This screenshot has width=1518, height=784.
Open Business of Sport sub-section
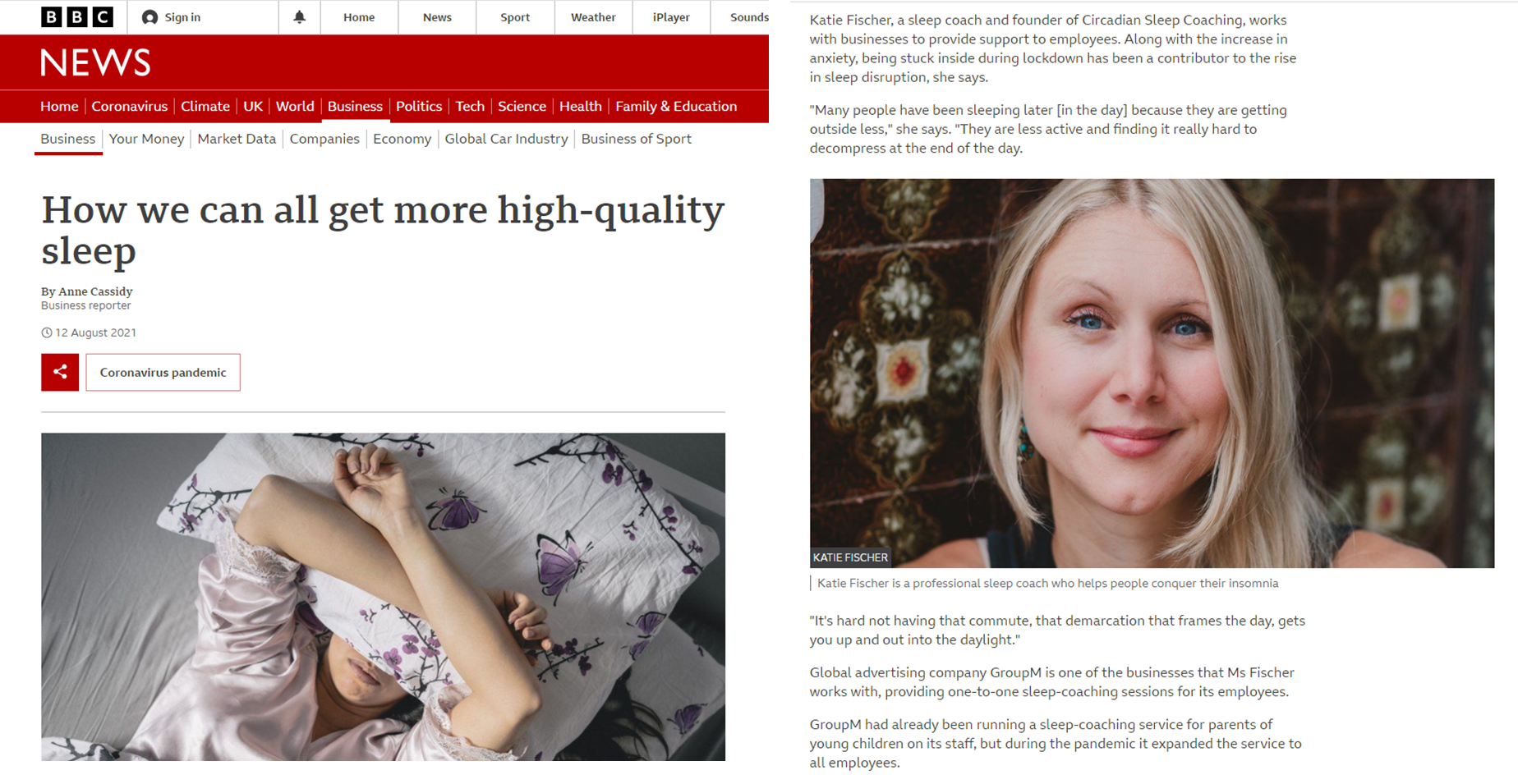[x=636, y=139]
